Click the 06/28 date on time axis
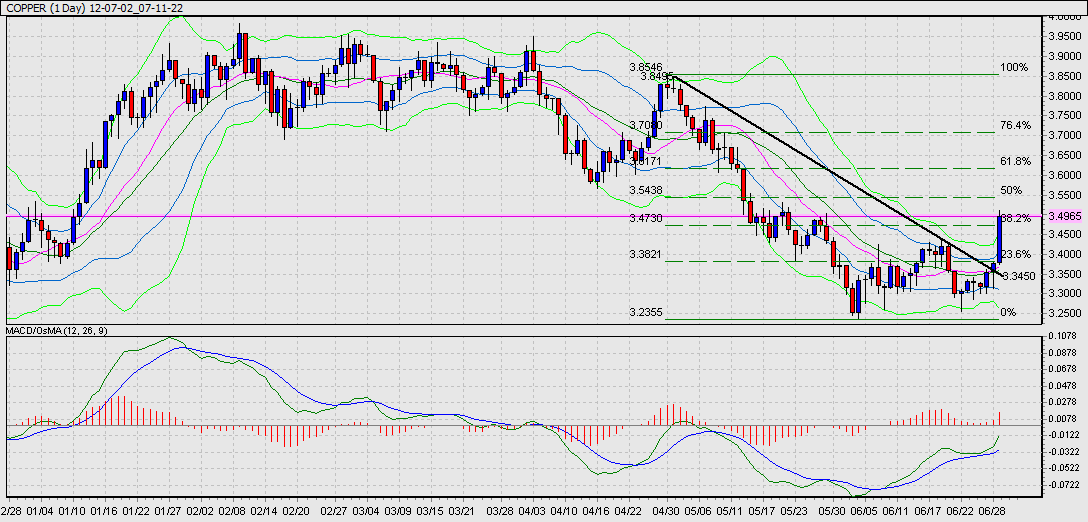The height and width of the screenshot is (522, 1088). 991,510
